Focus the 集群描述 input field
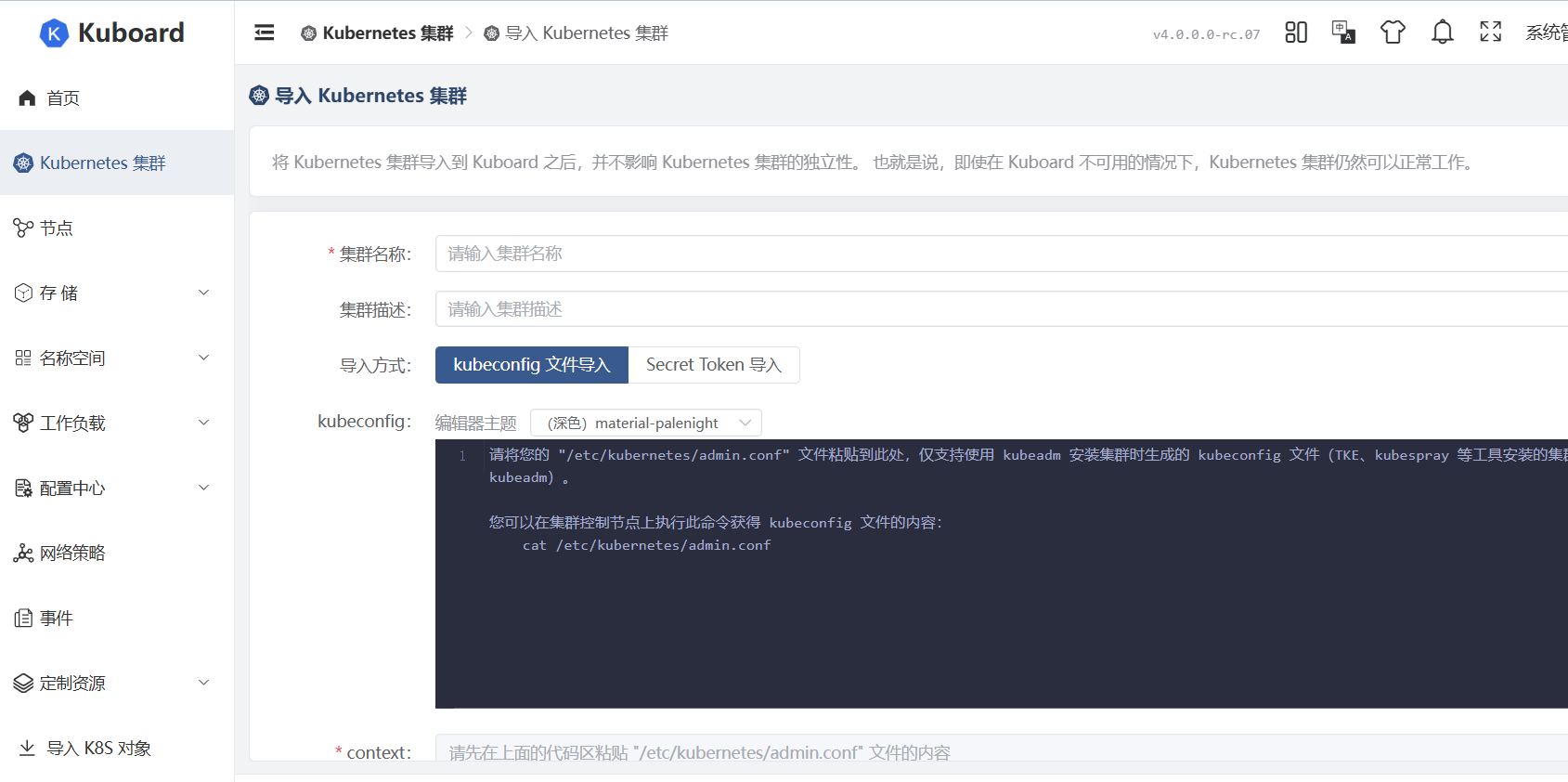The height and width of the screenshot is (782, 1568). click(1002, 309)
